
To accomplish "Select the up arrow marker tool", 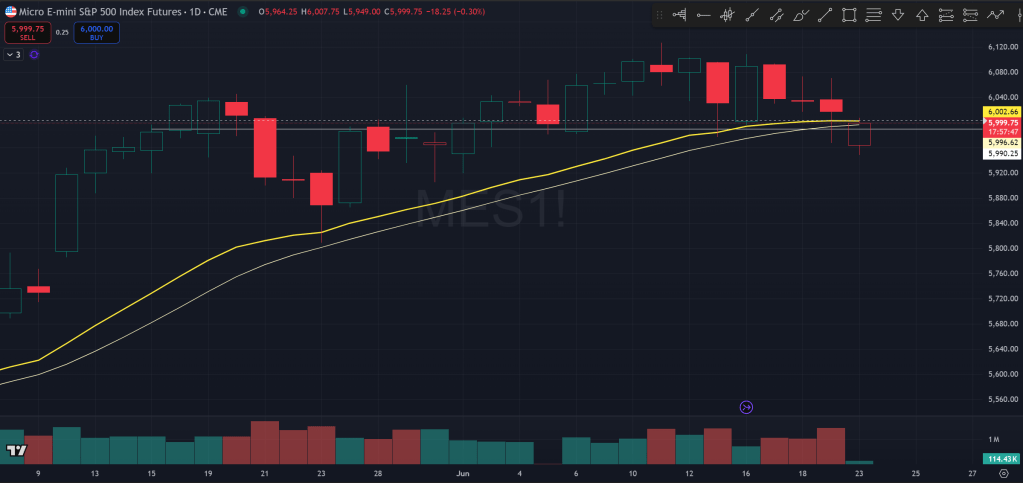I will click(921, 15).
